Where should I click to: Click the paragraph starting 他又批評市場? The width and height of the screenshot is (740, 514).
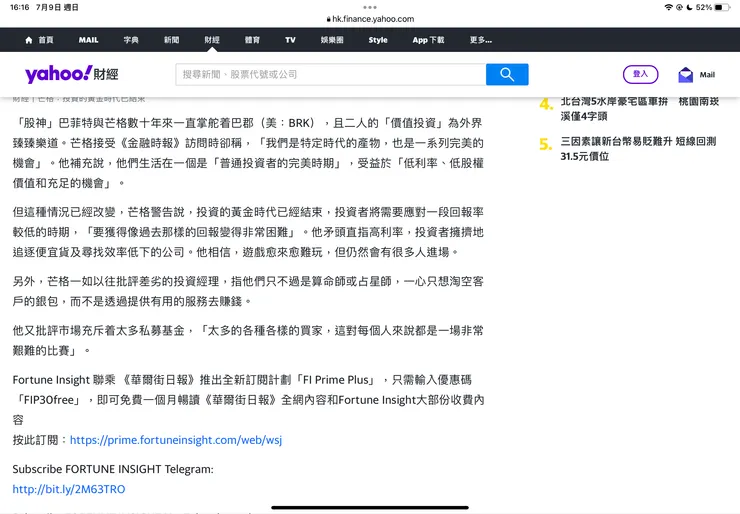click(248, 340)
